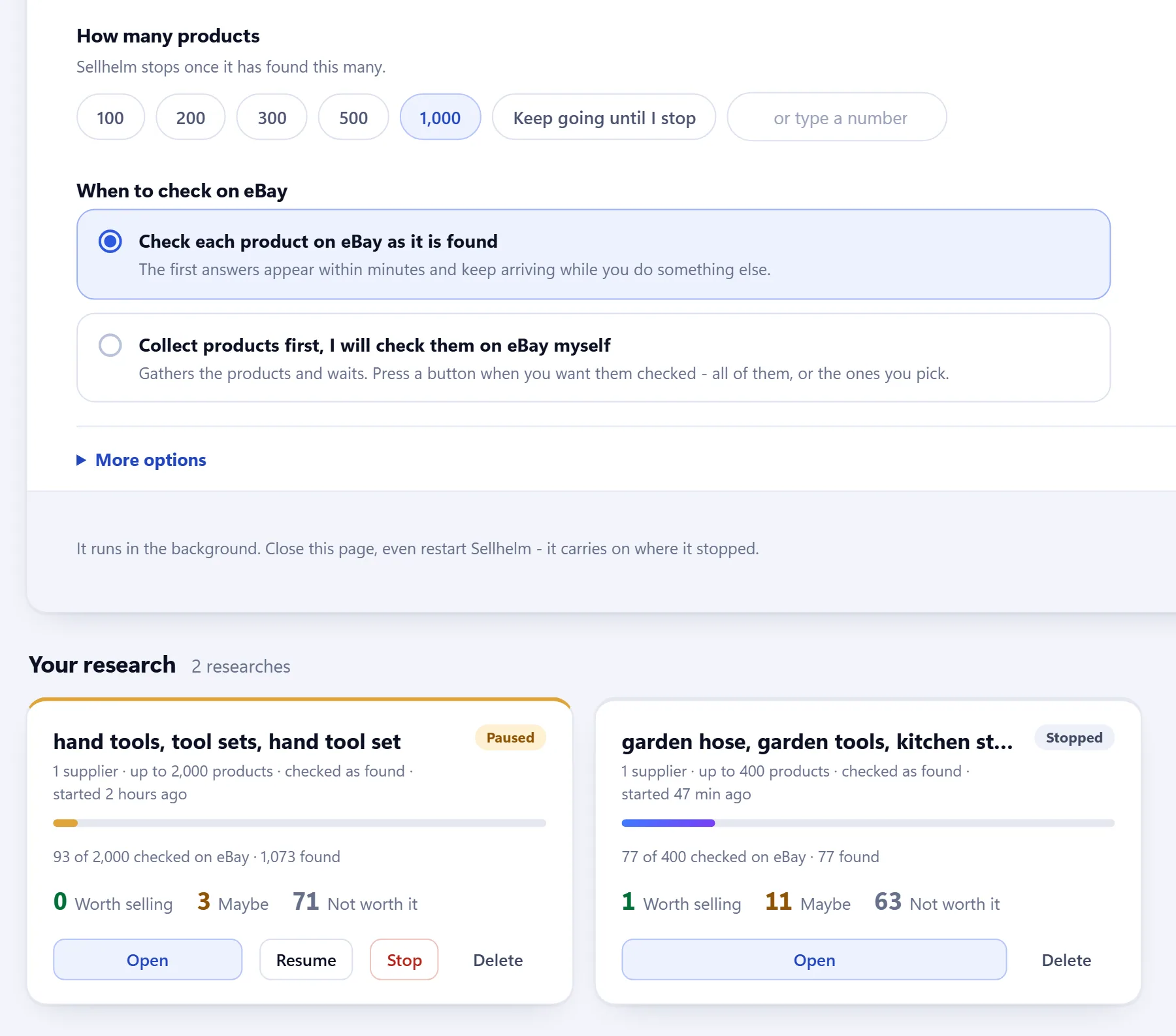Resume the hand tools research

(306, 960)
